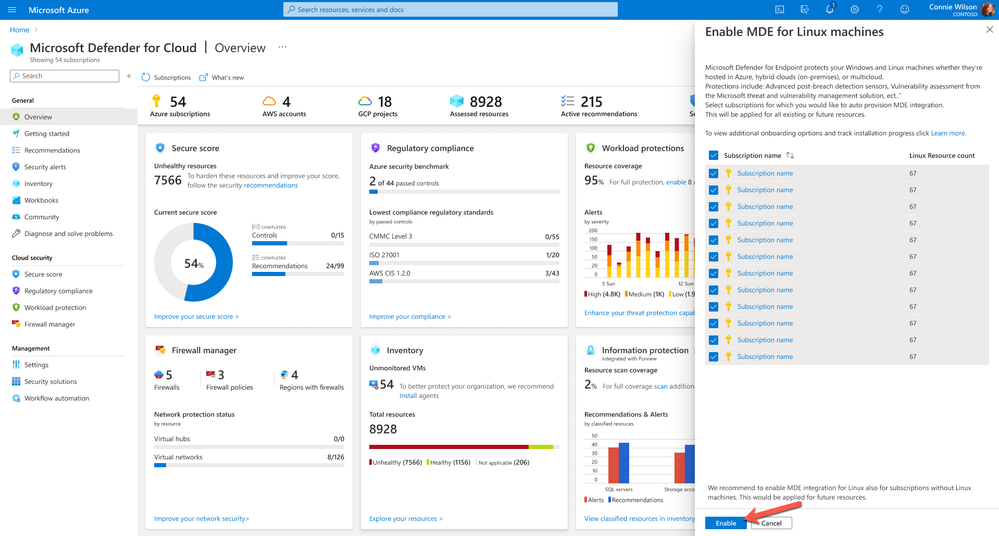Close the Enable MDE for Linux panel
The image size is (999, 536).
989,29
